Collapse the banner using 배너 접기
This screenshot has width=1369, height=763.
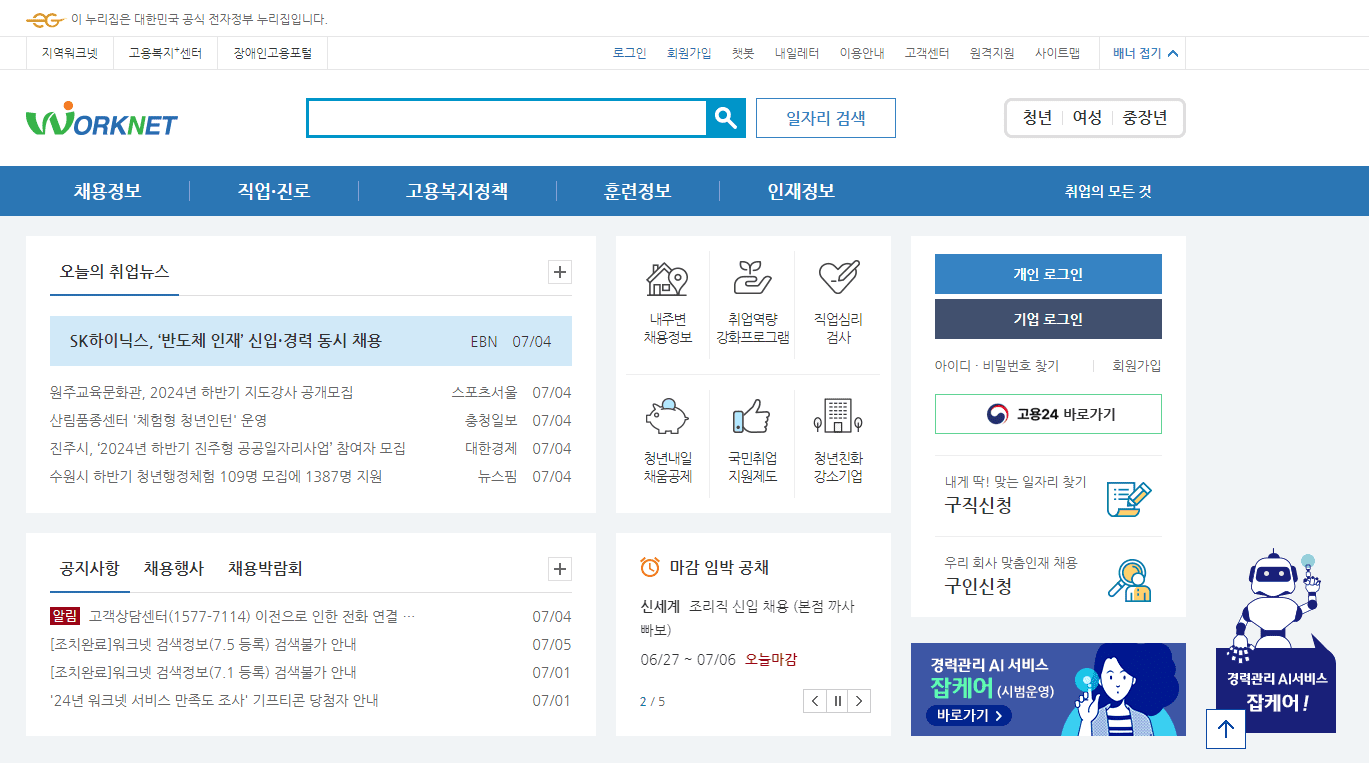(x=1140, y=53)
